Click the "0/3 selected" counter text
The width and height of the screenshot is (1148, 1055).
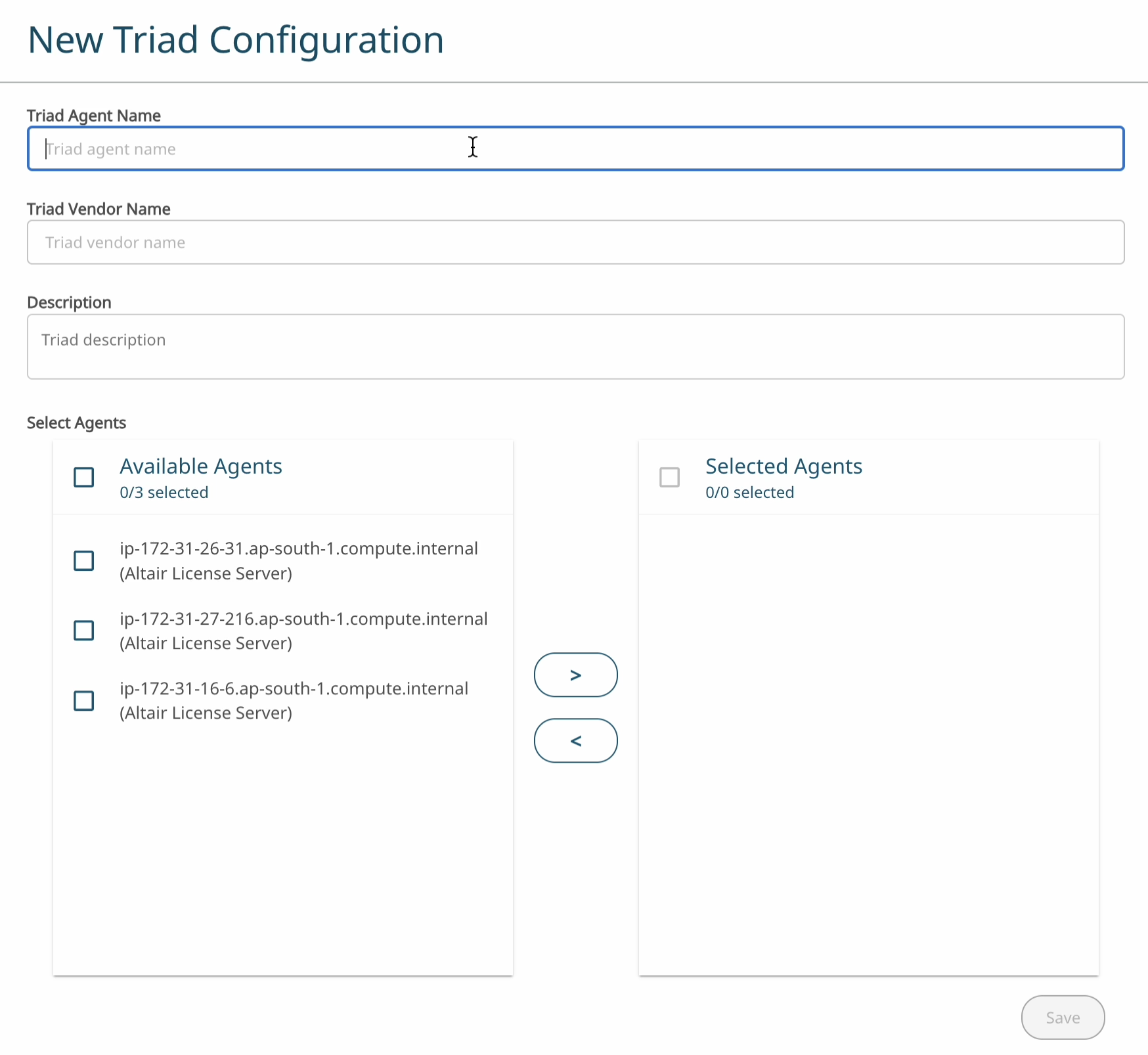point(164,493)
